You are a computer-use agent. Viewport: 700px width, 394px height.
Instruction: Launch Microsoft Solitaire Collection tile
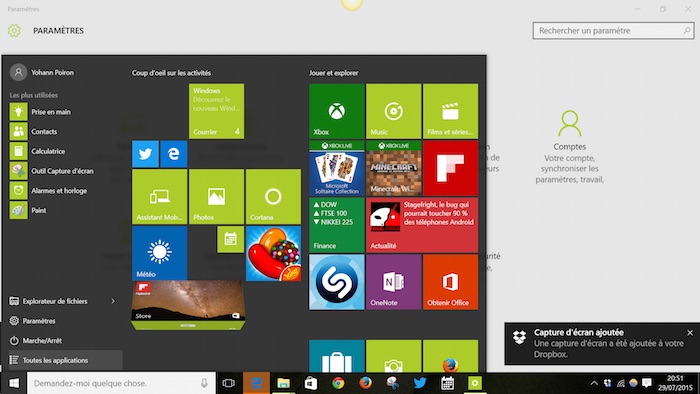click(337, 168)
